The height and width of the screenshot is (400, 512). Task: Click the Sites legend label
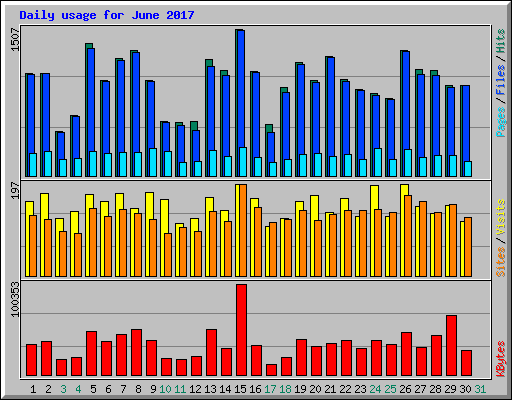tap(501, 262)
